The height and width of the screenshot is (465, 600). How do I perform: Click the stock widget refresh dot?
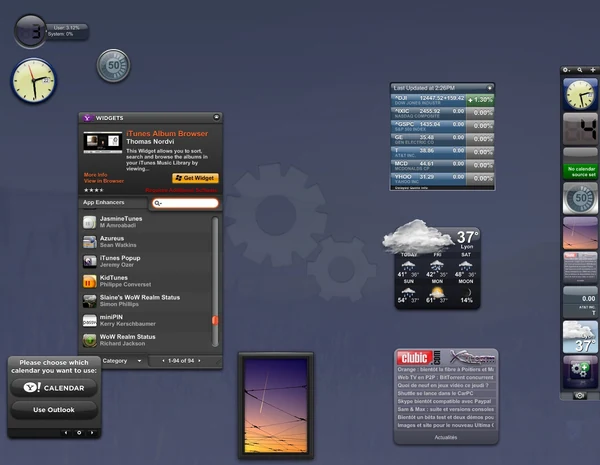pos(489,88)
